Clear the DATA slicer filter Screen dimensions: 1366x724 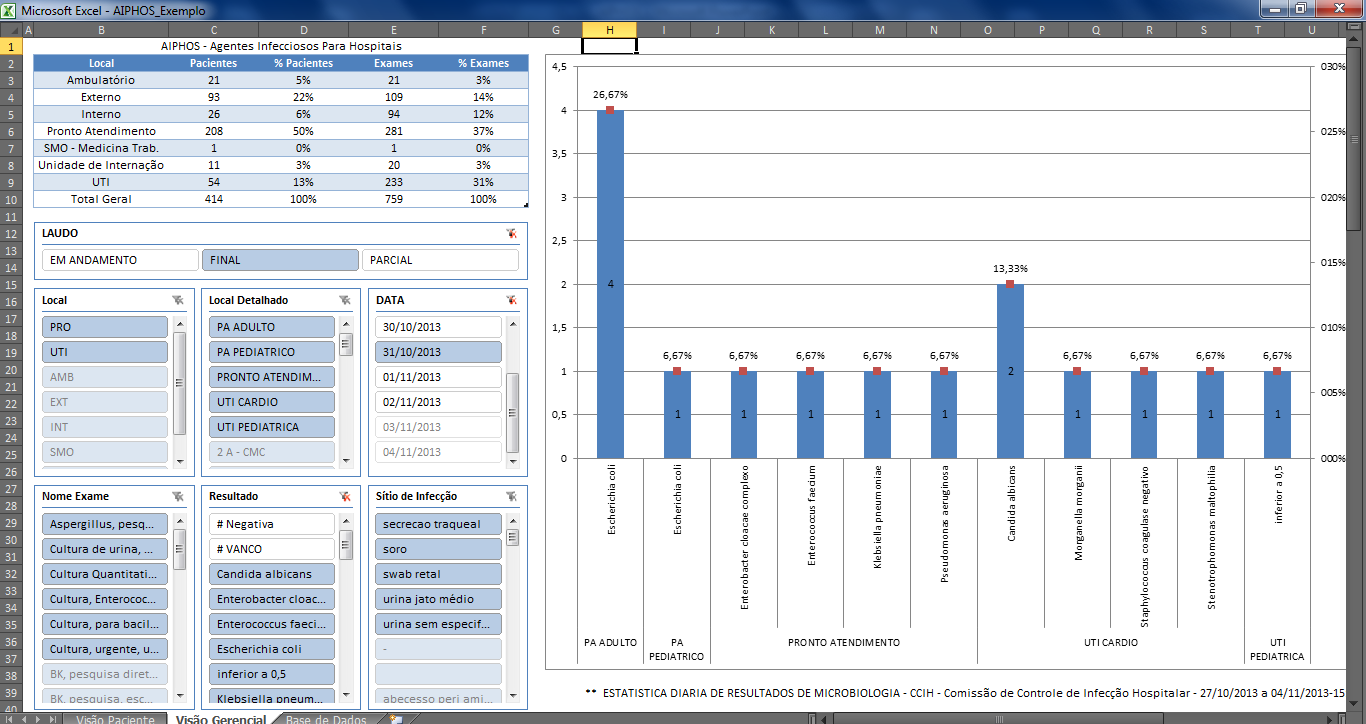coord(511,300)
